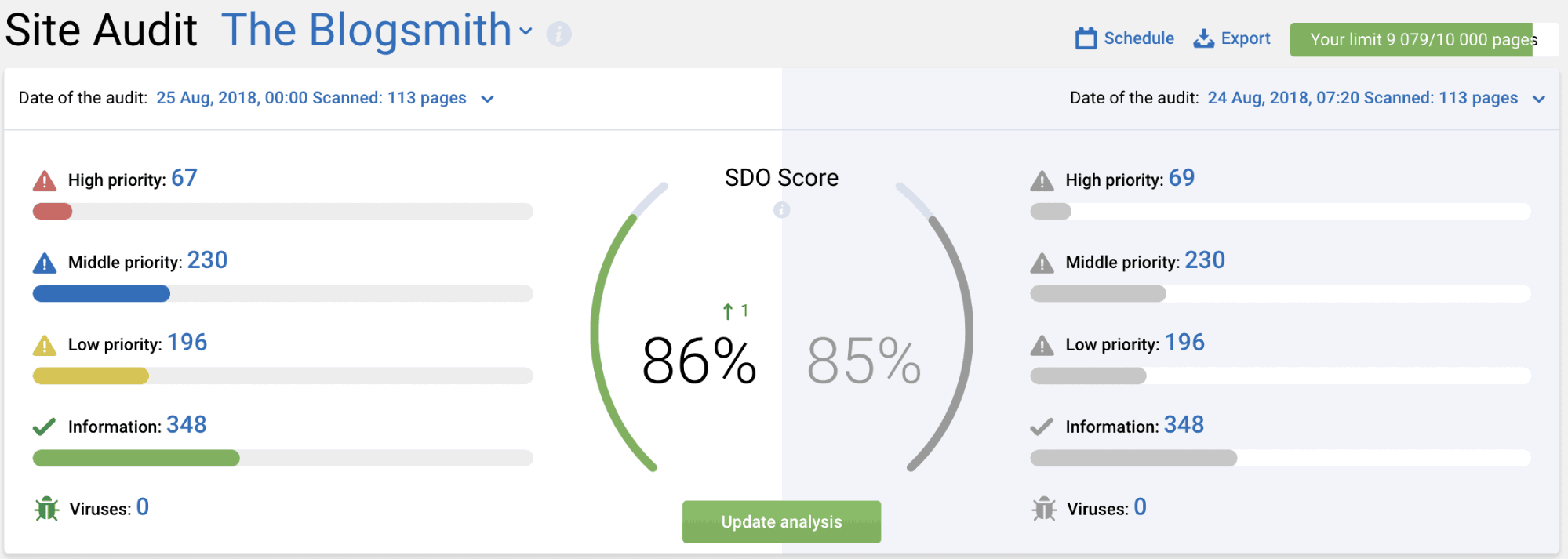Click the info icon under SDO Score

781,209
